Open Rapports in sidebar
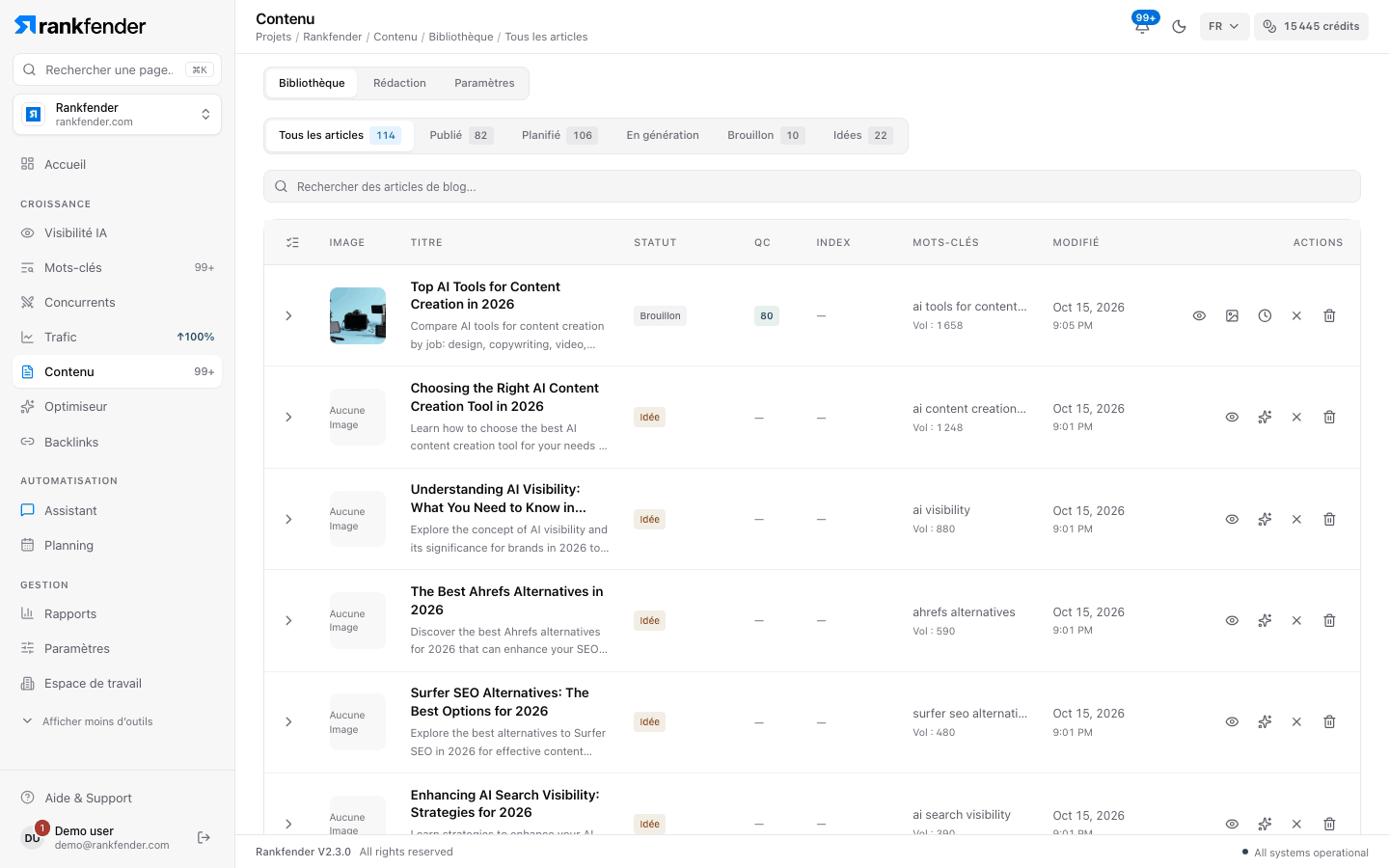 point(117,613)
